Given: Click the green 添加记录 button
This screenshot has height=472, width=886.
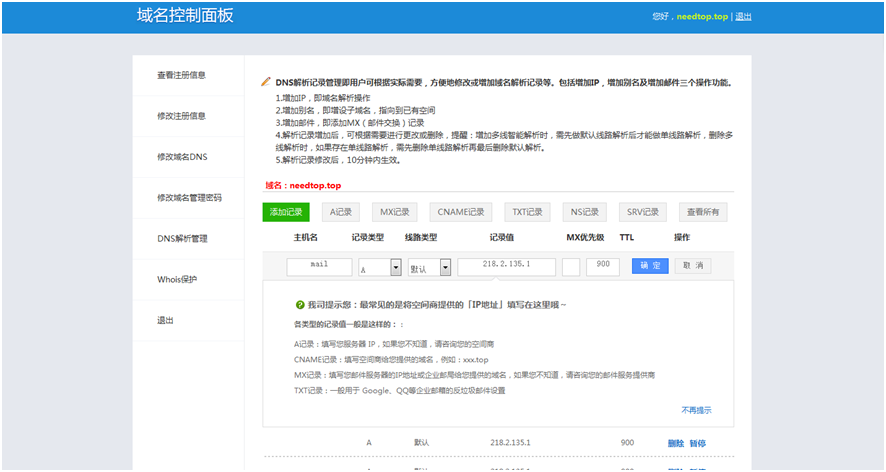Looking at the screenshot, I should pyautogui.click(x=286, y=212).
